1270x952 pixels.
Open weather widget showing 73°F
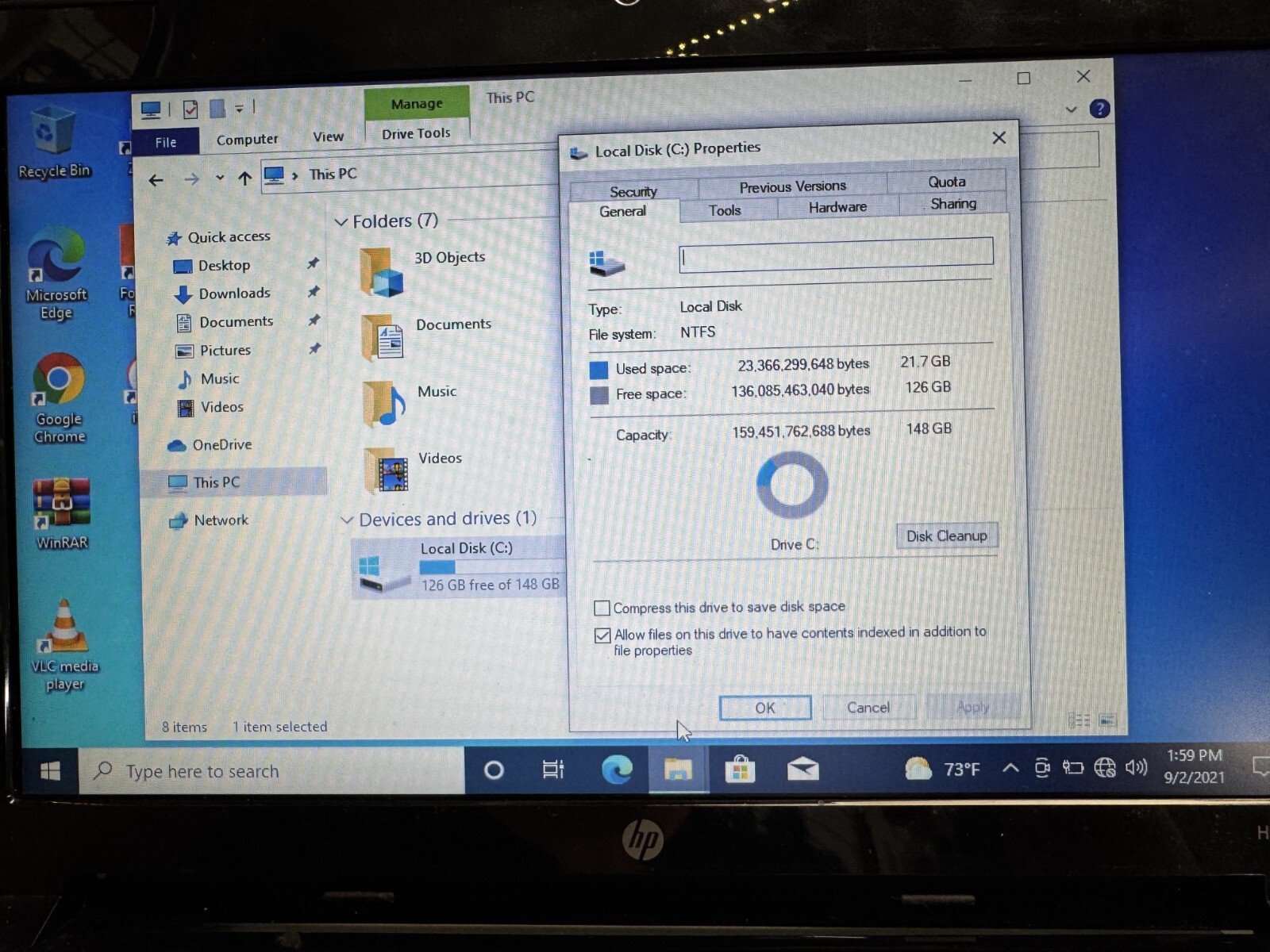pyautogui.click(x=943, y=769)
